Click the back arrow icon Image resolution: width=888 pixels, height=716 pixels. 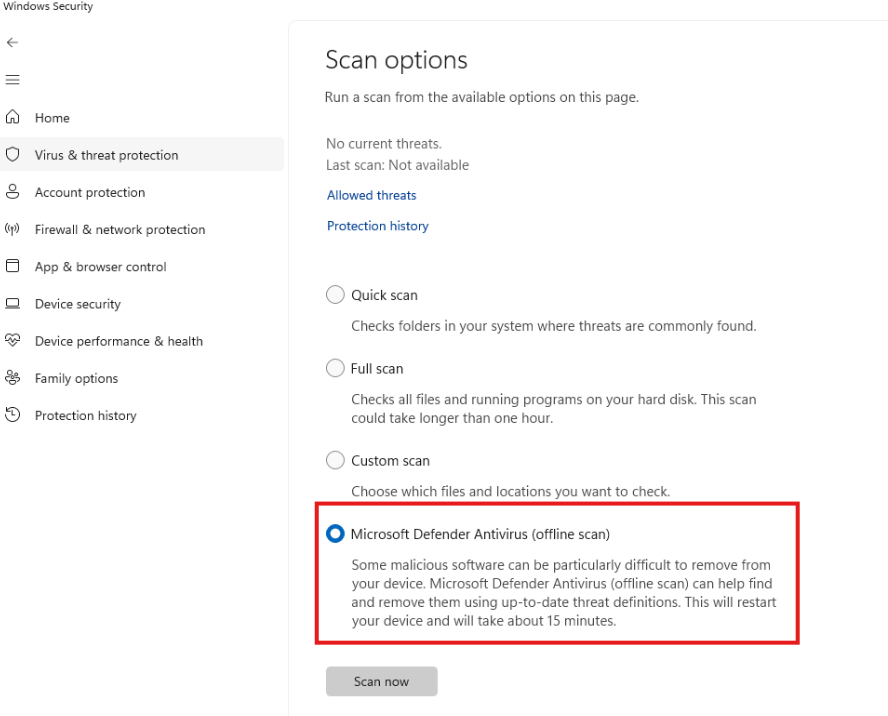12,42
